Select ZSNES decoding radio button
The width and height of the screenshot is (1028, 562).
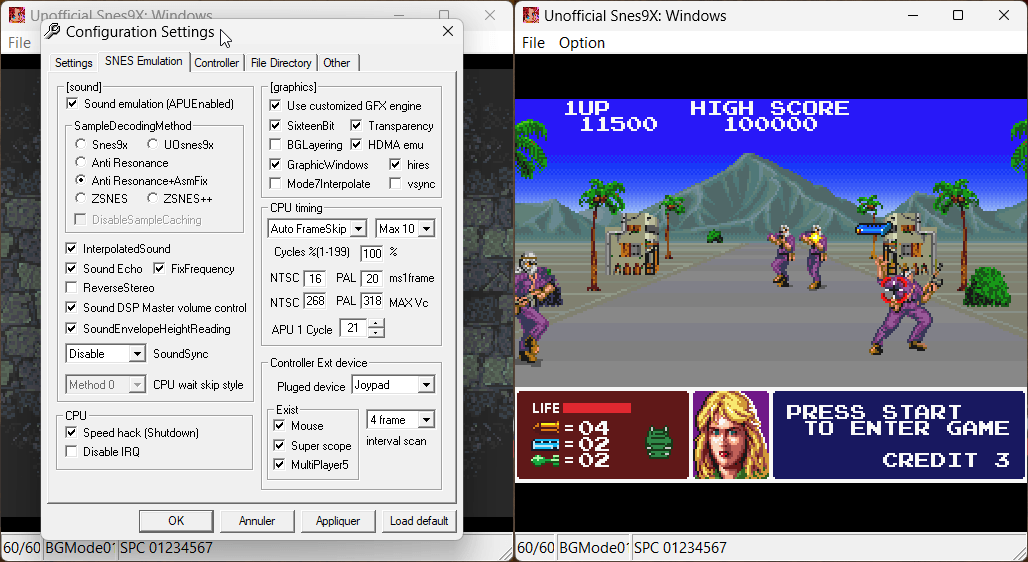[x=81, y=198]
